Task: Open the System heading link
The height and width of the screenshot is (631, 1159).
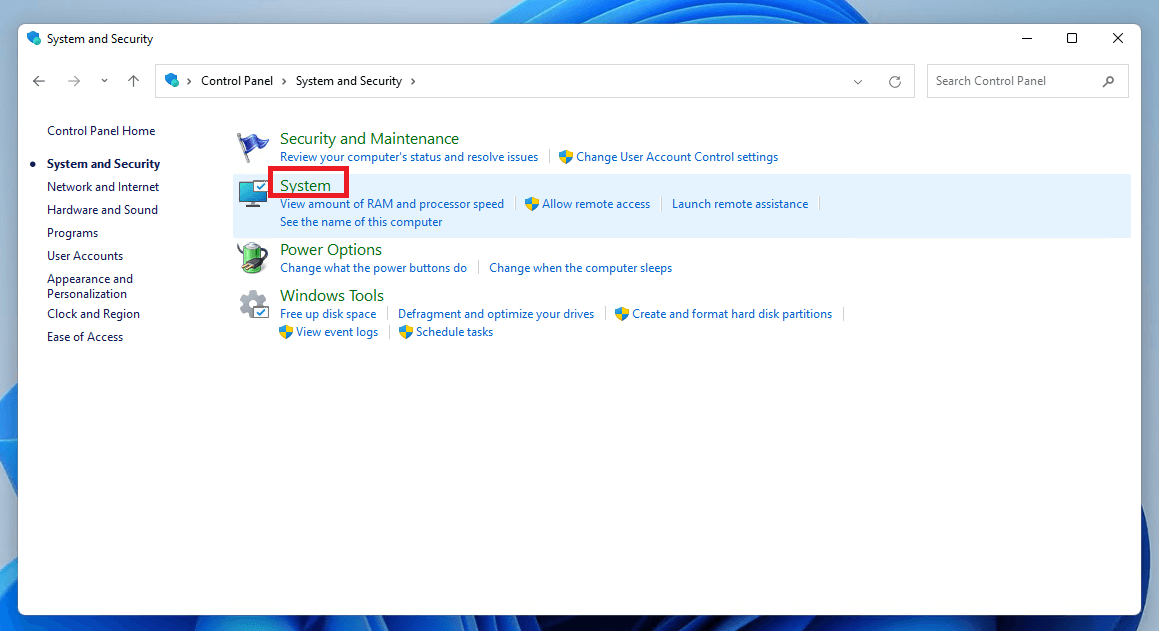Action: tap(305, 185)
